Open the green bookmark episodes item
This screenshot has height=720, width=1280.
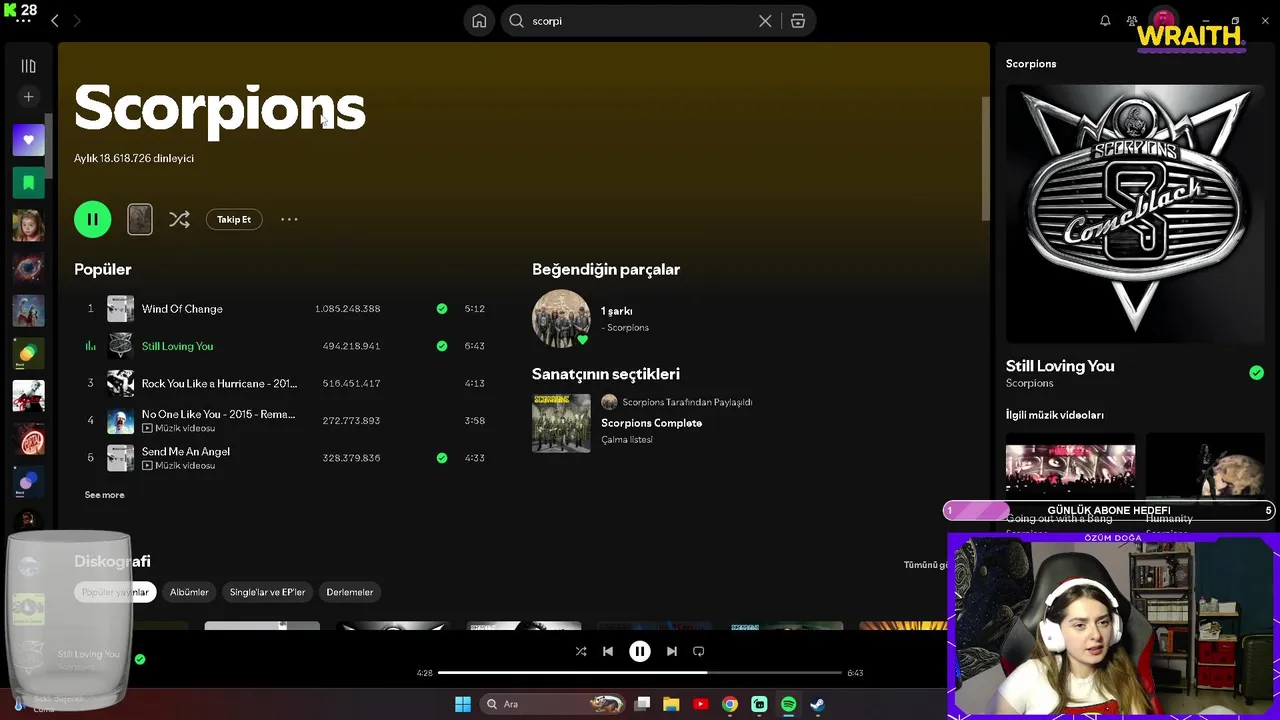coord(28,183)
